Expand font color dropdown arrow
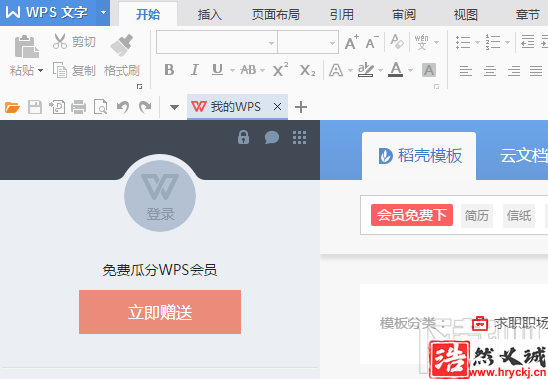Viewport: 548px width, 379px height. (x=411, y=70)
